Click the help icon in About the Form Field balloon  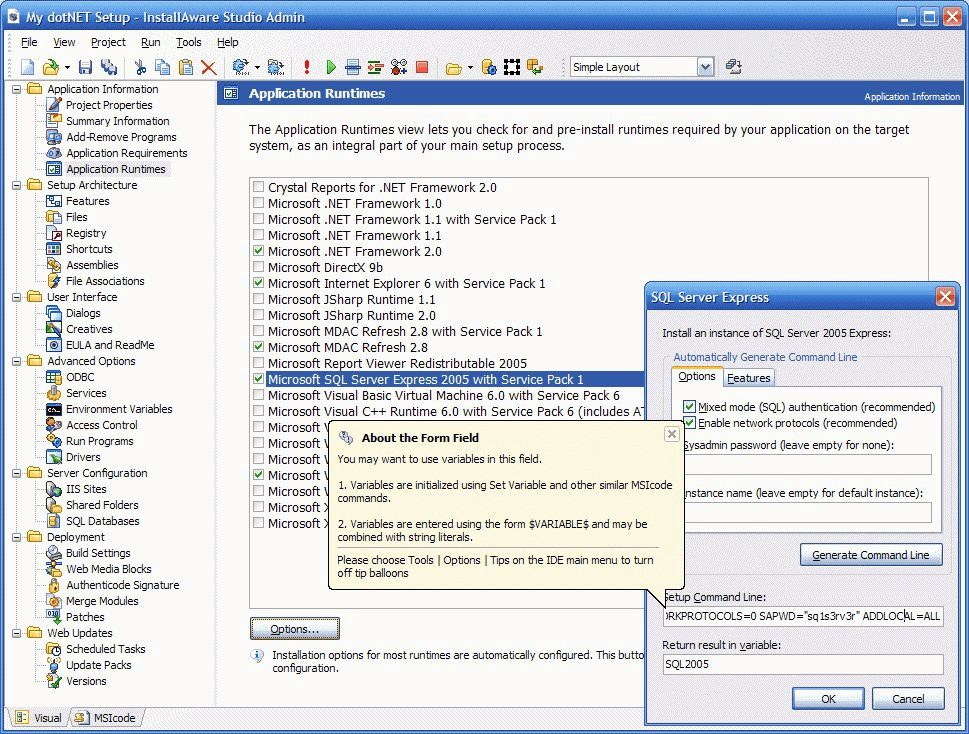[x=346, y=437]
